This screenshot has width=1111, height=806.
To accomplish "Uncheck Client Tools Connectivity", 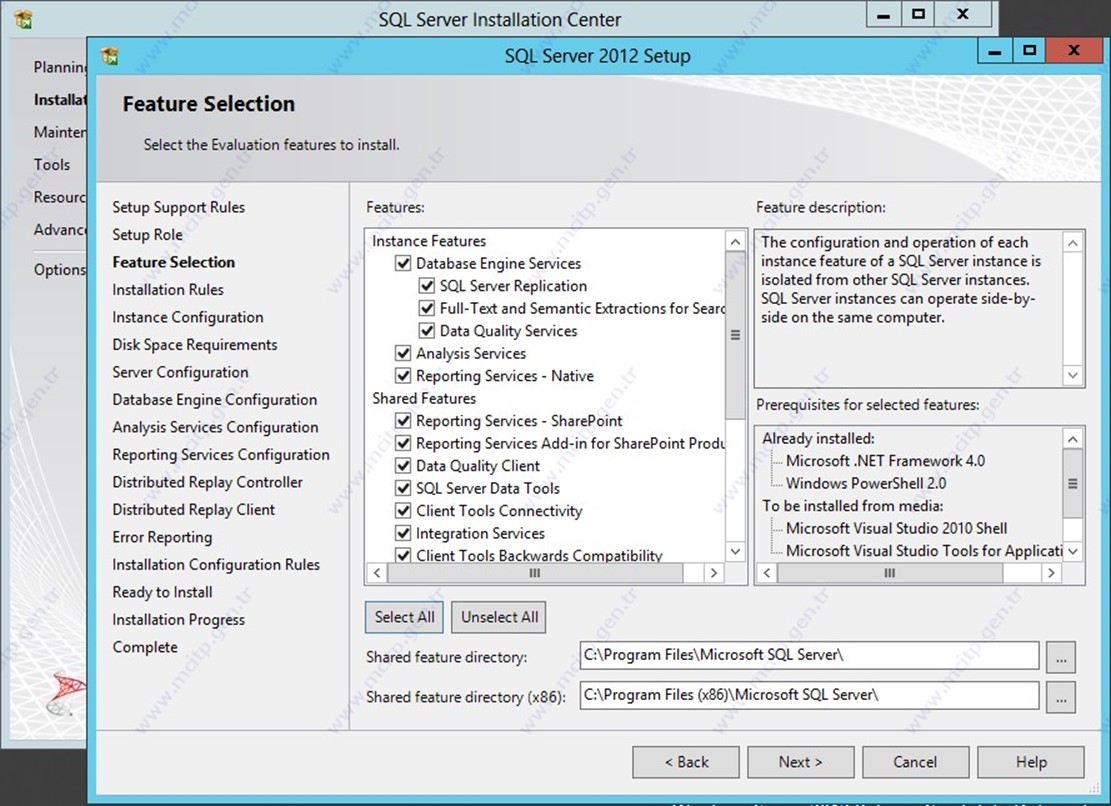I will 403,511.
